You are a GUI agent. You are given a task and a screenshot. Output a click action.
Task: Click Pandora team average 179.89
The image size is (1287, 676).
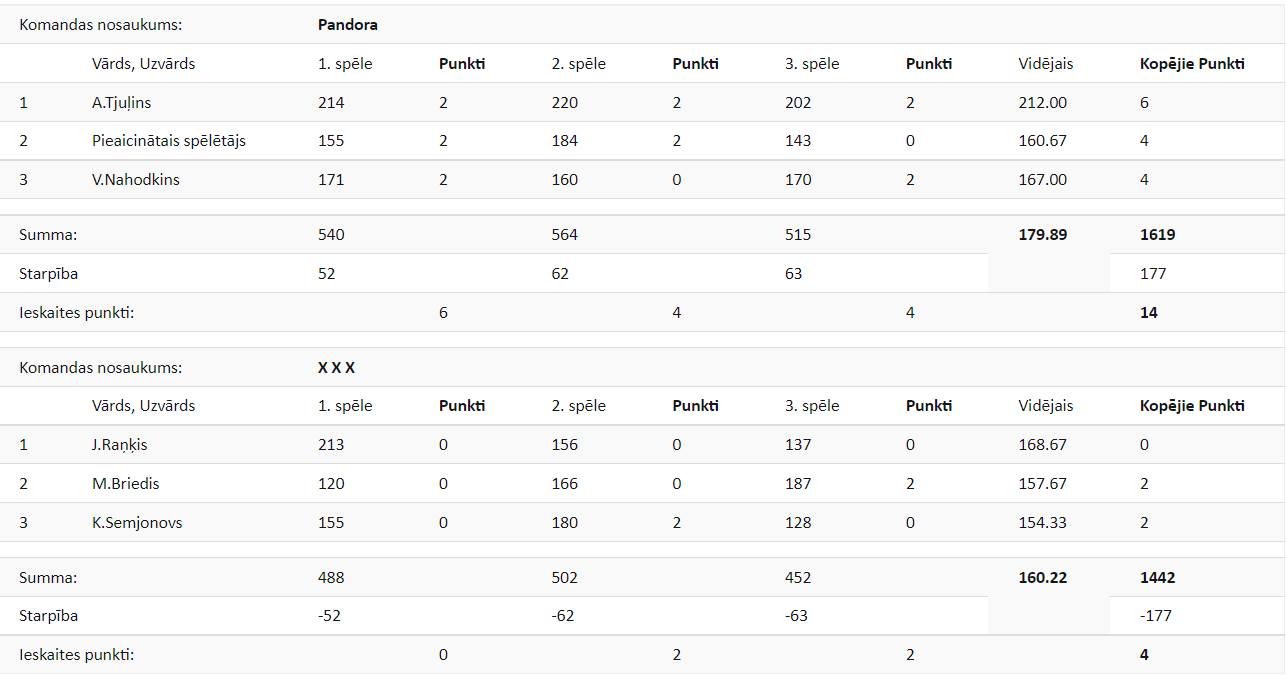tap(1042, 235)
